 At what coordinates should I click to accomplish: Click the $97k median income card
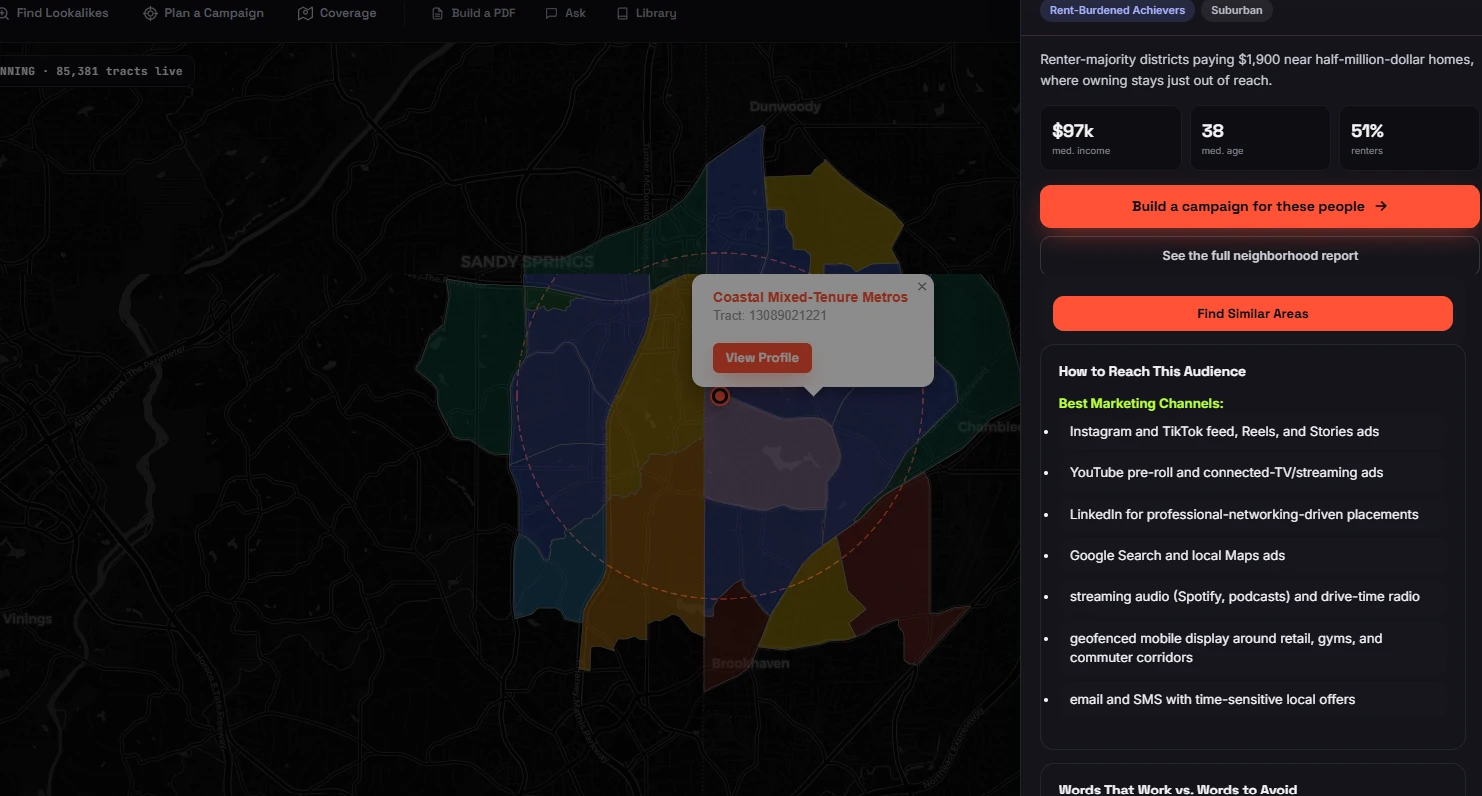[x=1110, y=138]
